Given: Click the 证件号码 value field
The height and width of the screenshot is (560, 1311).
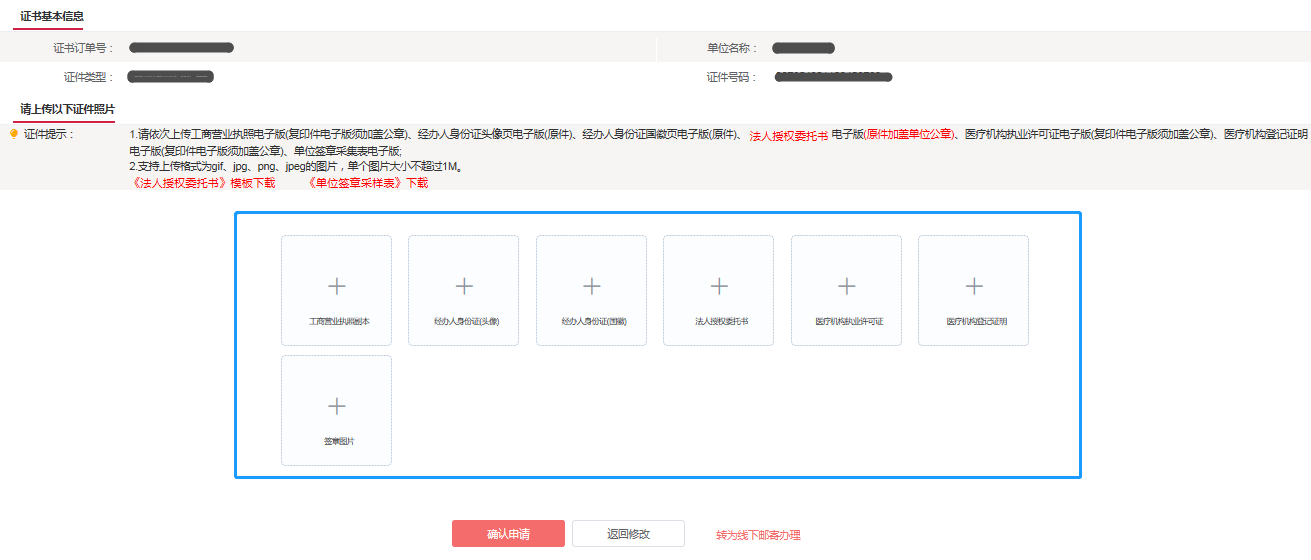Looking at the screenshot, I should pyautogui.click(x=833, y=77).
